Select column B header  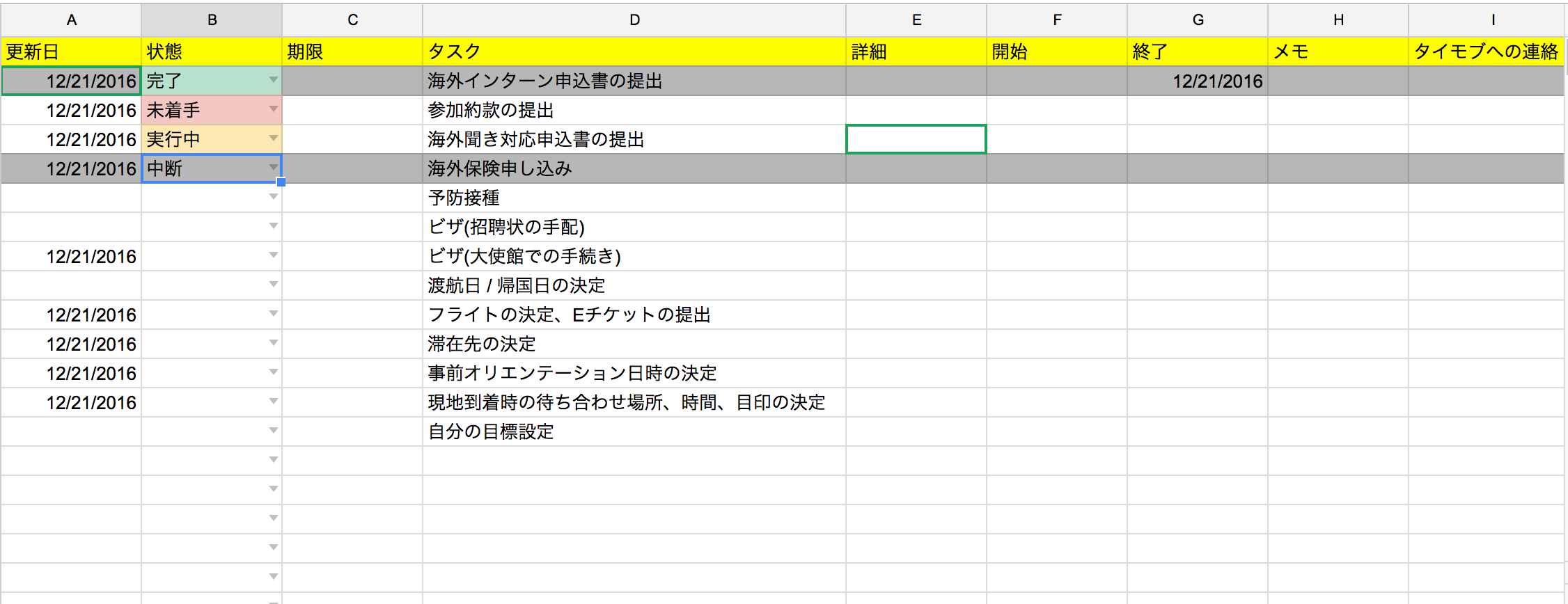click(212, 20)
